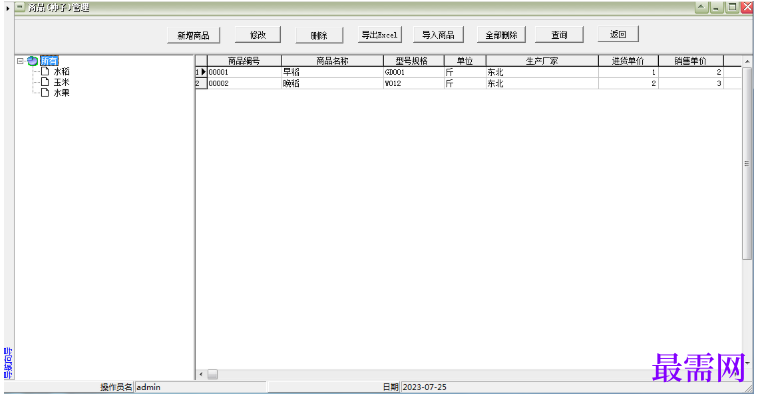Close the 商品管理 window

(x=747, y=7)
